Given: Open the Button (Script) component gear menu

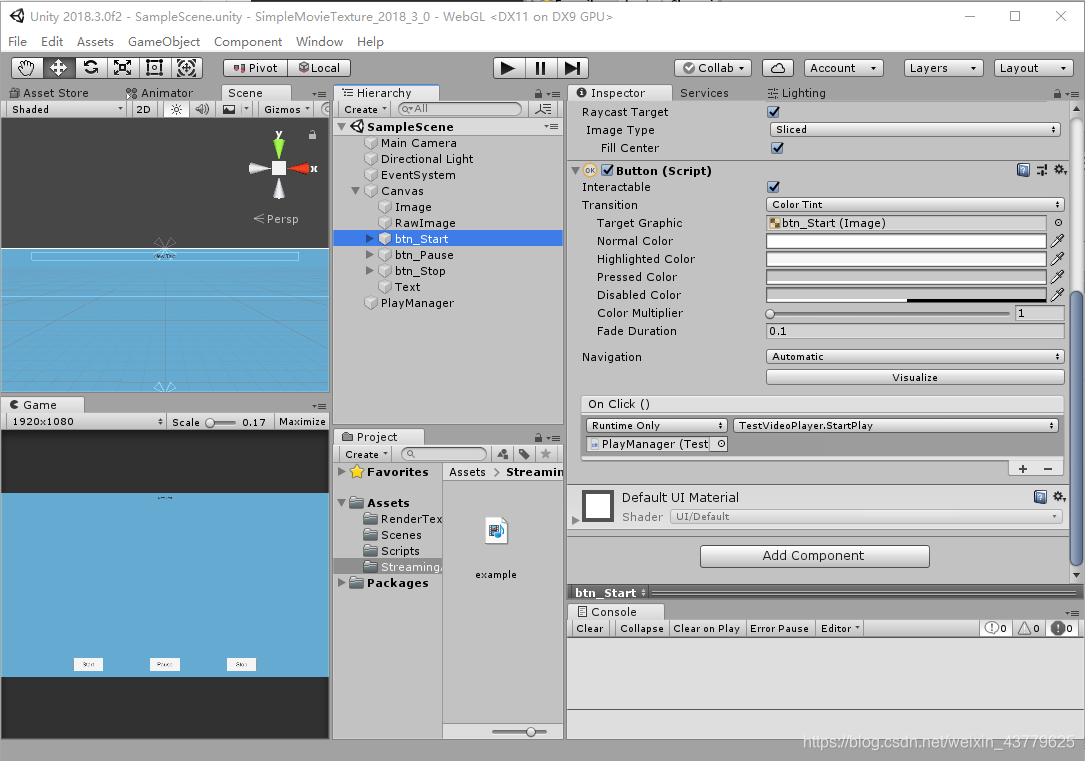Looking at the screenshot, I should point(1060,169).
